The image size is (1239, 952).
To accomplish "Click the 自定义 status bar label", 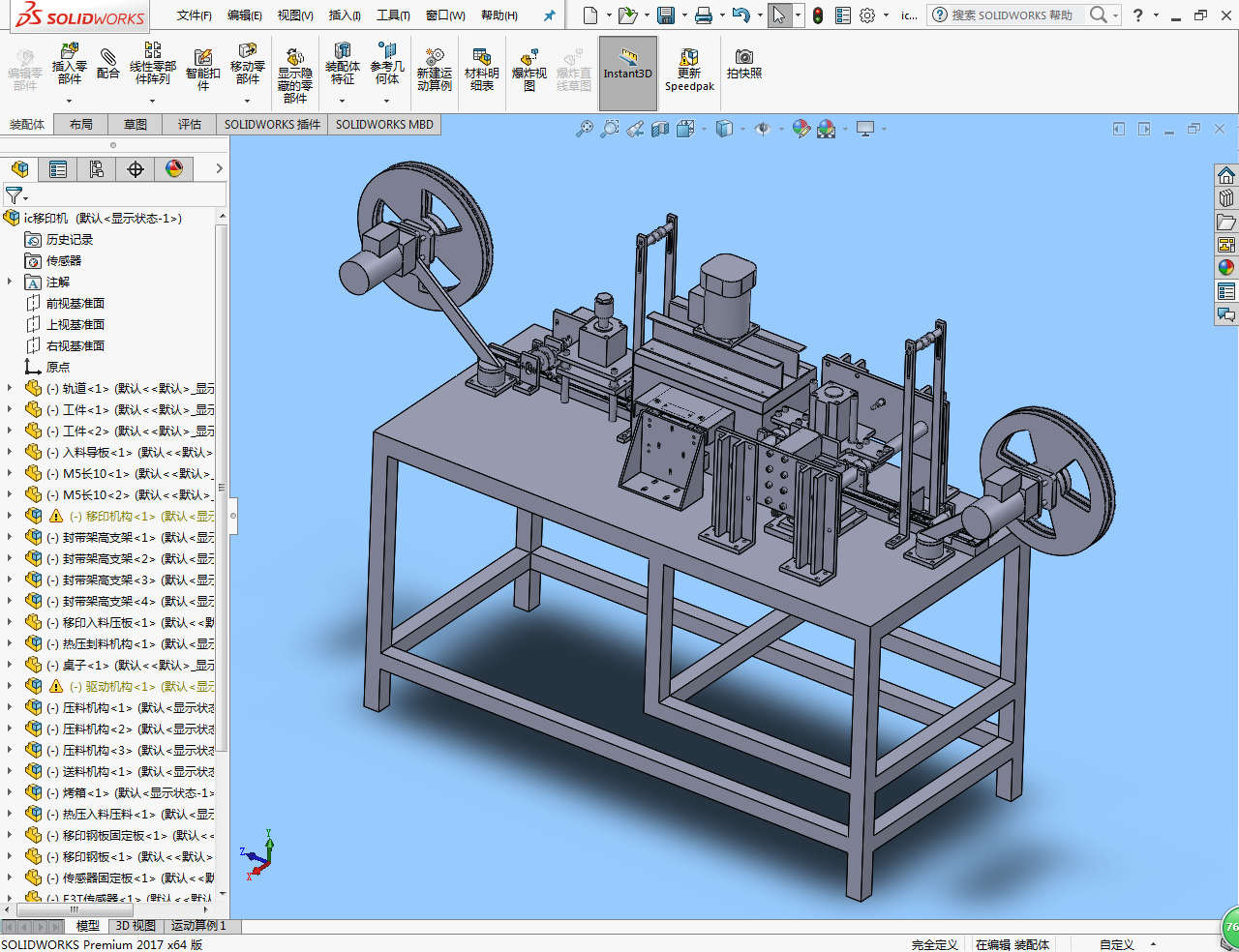I will 1116,944.
